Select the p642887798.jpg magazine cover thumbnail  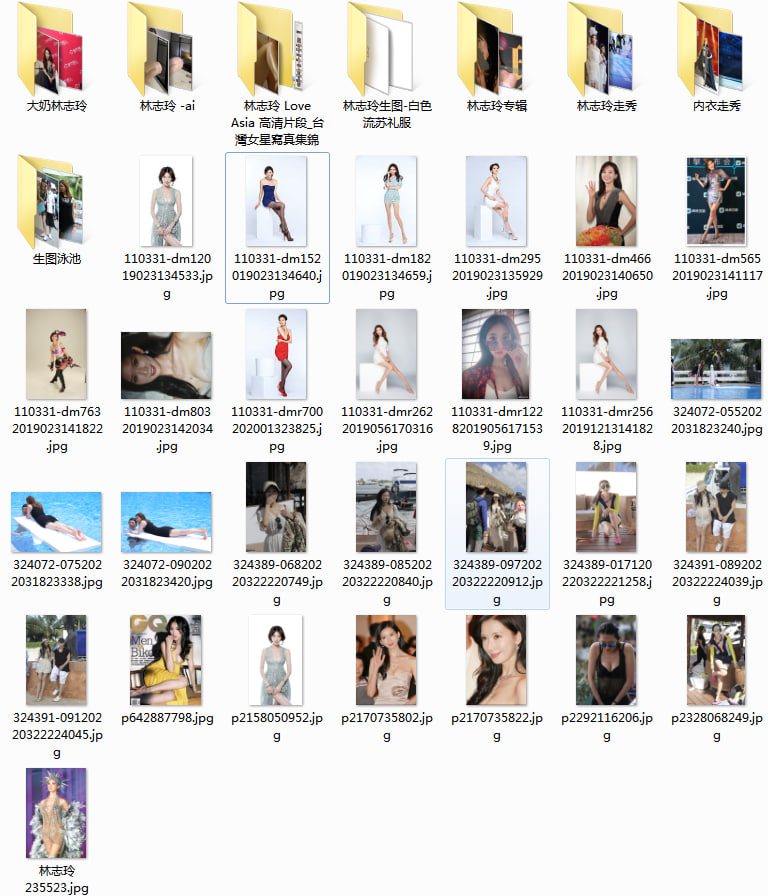(x=166, y=660)
